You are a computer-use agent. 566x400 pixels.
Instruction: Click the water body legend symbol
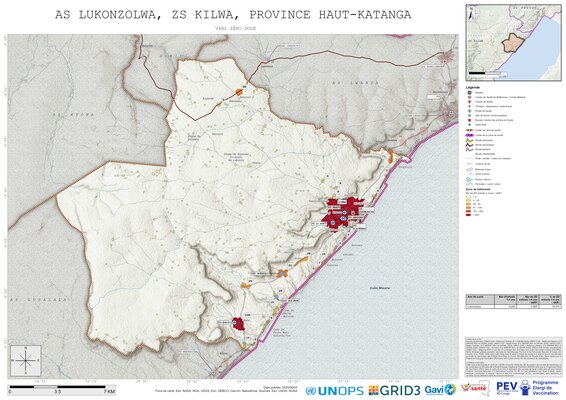(469, 169)
